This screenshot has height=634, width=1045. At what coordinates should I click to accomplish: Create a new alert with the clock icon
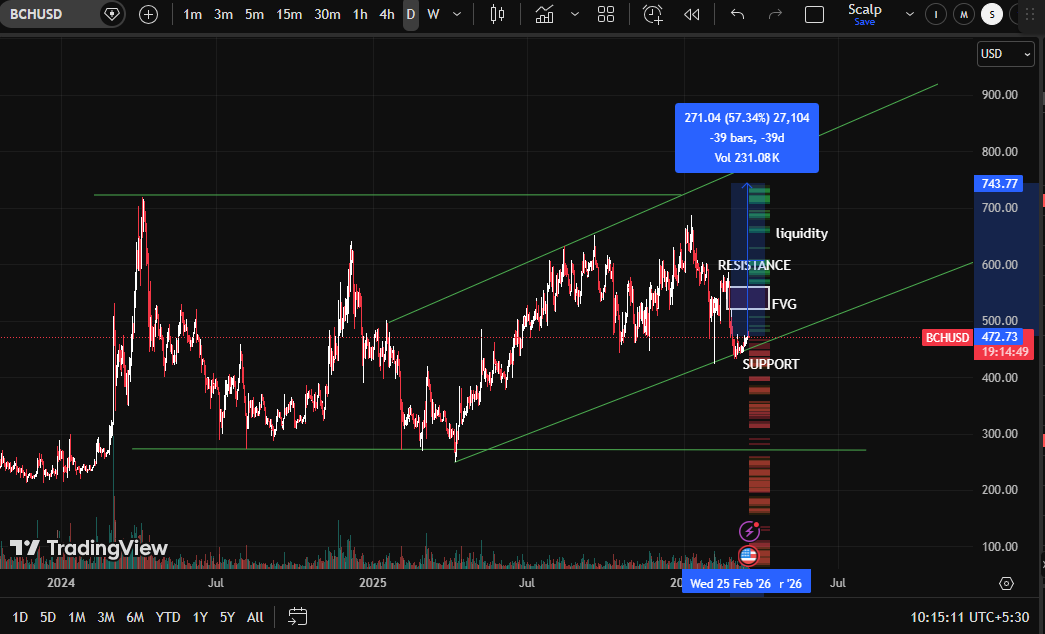pyautogui.click(x=652, y=14)
